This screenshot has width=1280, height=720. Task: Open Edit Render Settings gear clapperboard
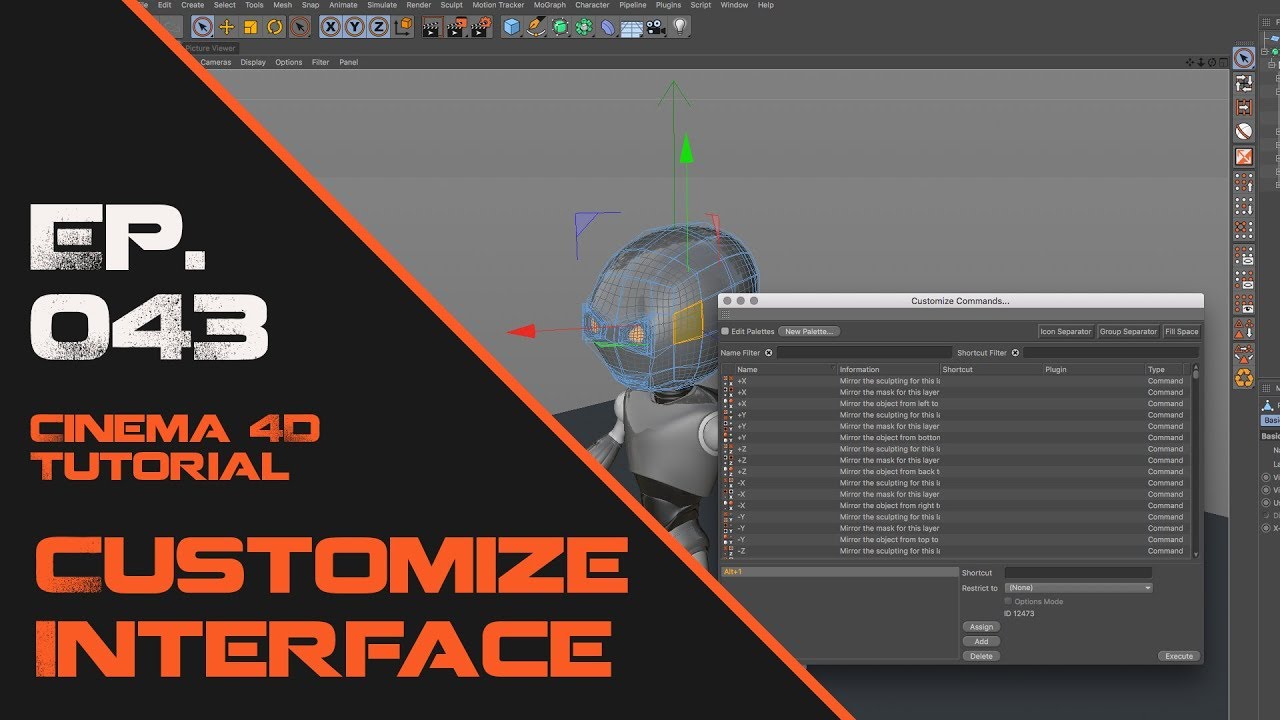coord(480,27)
